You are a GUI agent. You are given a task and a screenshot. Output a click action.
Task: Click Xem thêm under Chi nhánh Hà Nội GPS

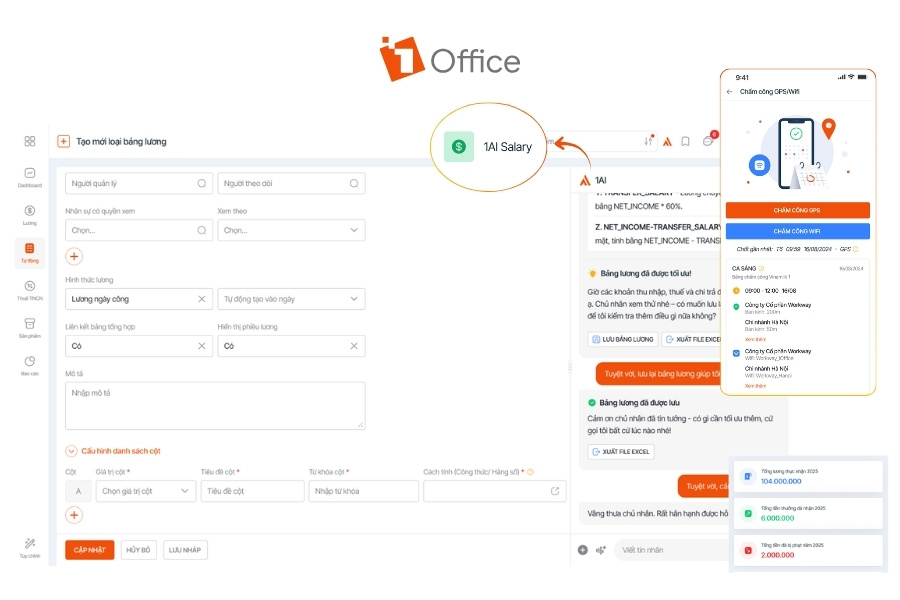click(755, 339)
